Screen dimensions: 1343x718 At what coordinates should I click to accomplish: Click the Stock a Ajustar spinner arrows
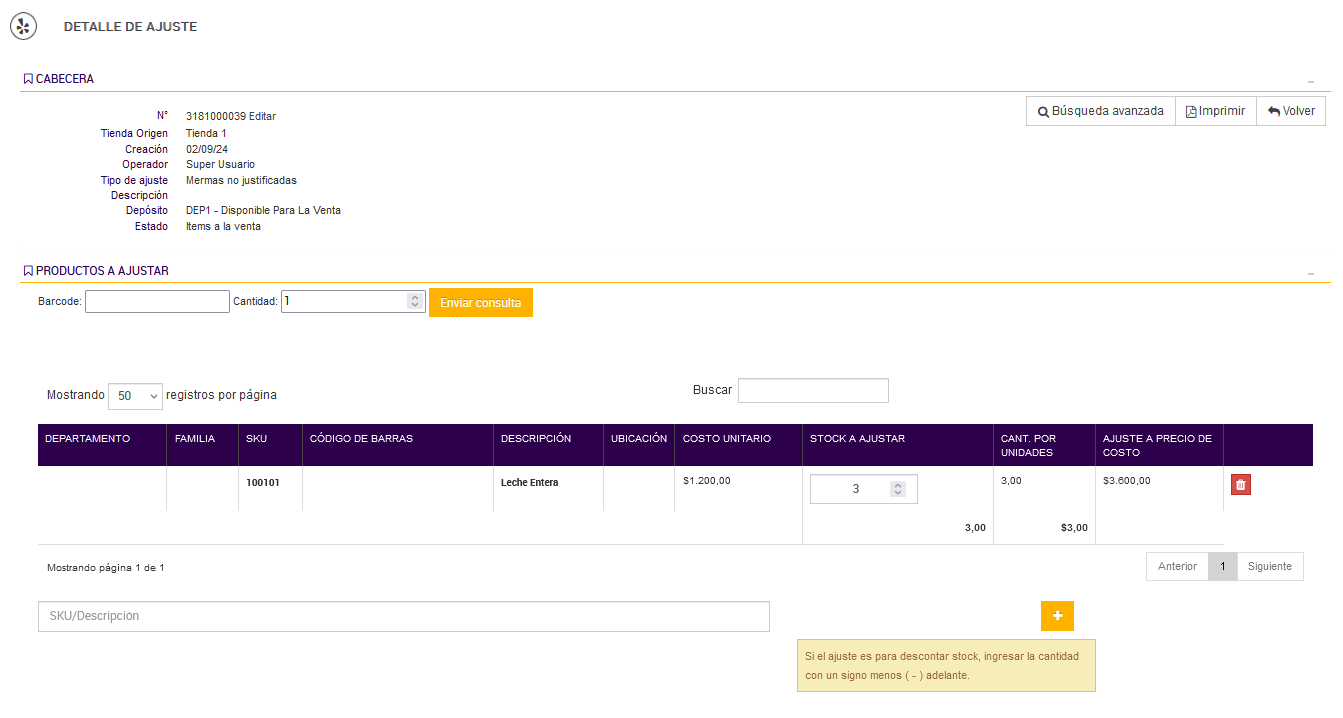pos(898,489)
